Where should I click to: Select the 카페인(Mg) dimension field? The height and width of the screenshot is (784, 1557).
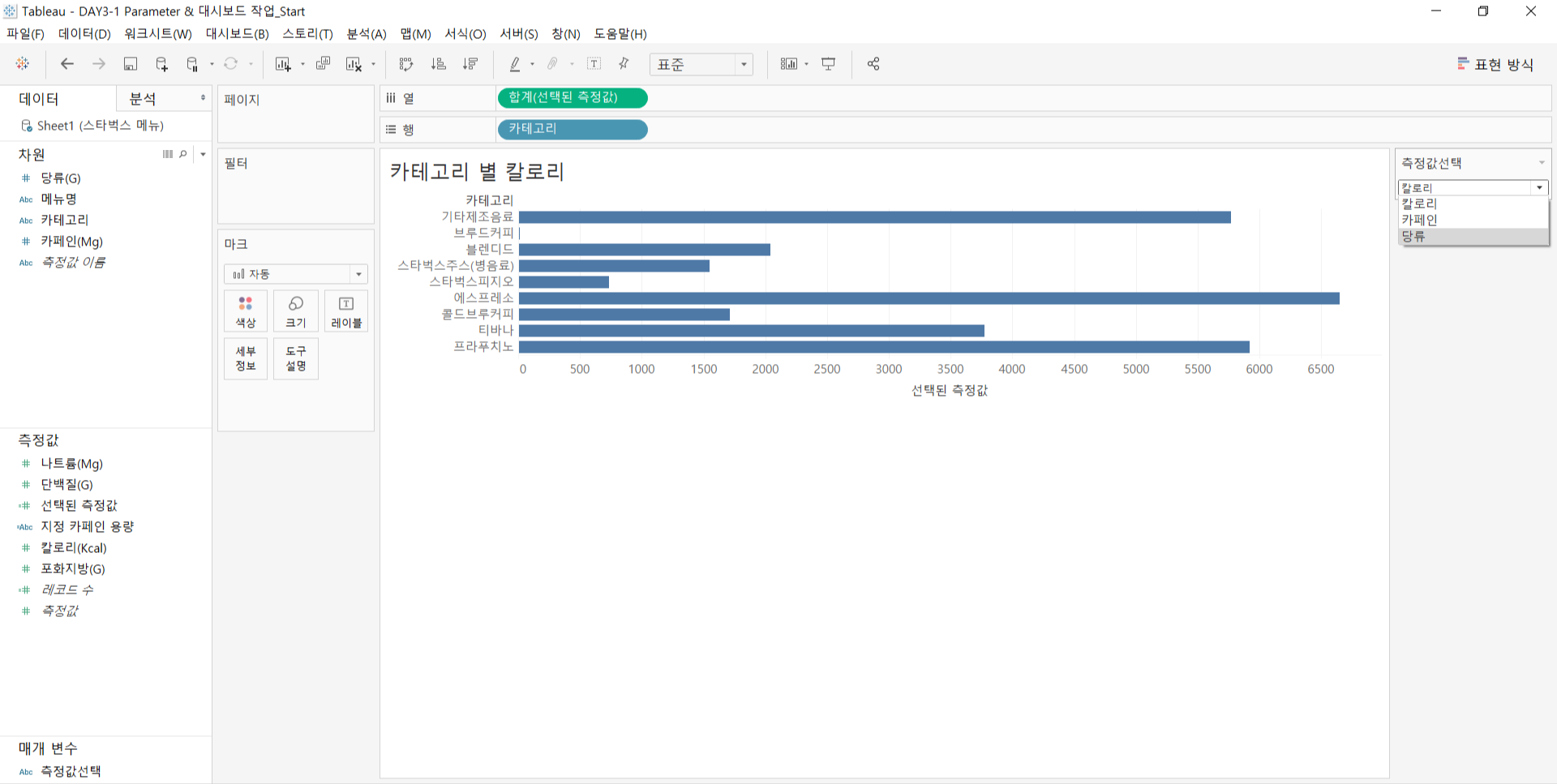tap(71, 241)
